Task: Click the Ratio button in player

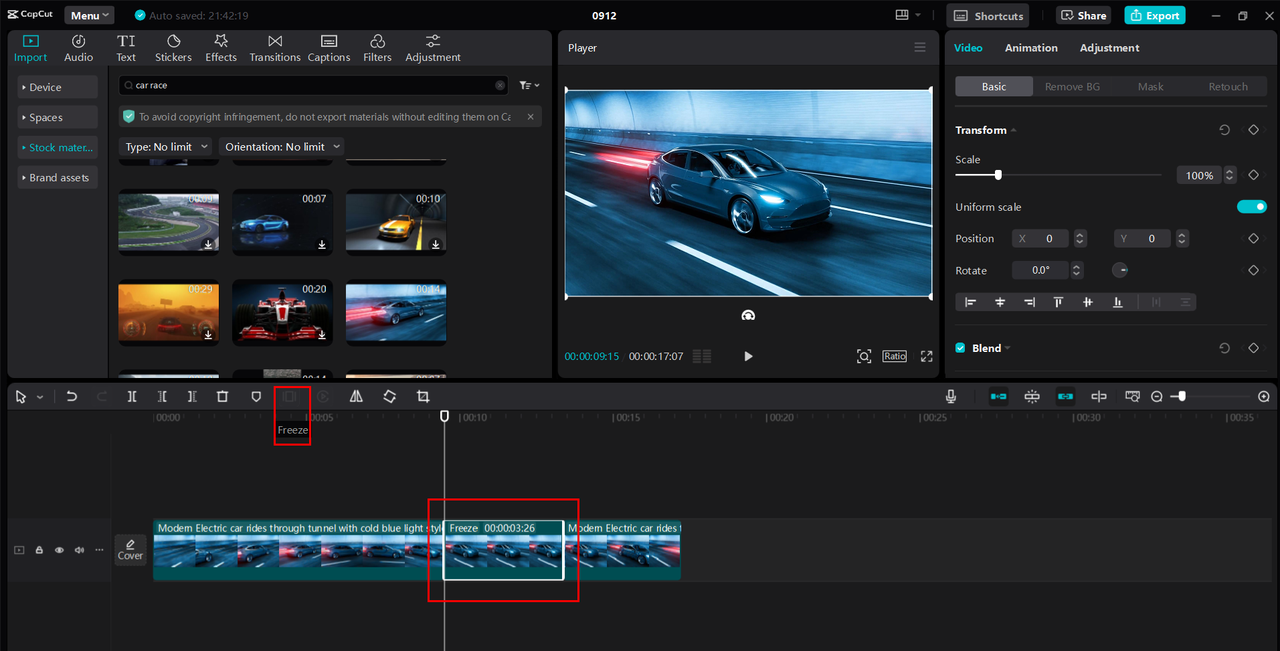Action: (894, 356)
